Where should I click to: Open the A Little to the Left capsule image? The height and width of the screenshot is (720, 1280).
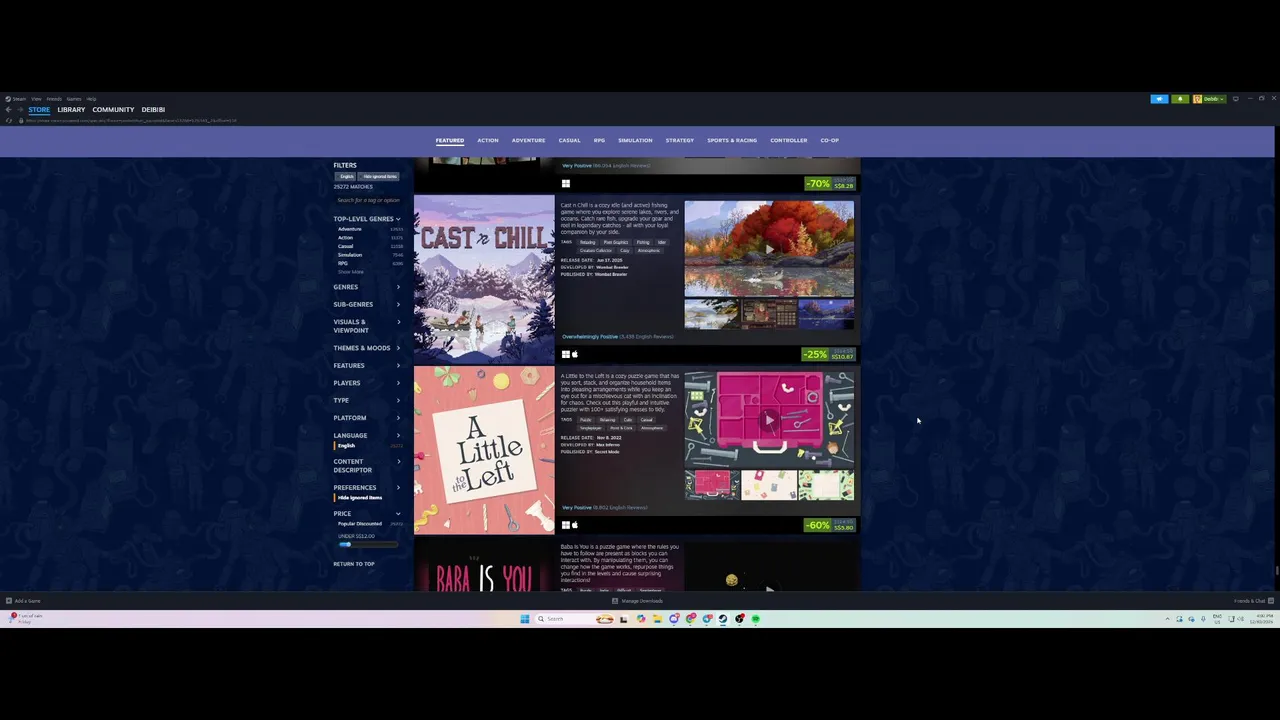(x=484, y=450)
